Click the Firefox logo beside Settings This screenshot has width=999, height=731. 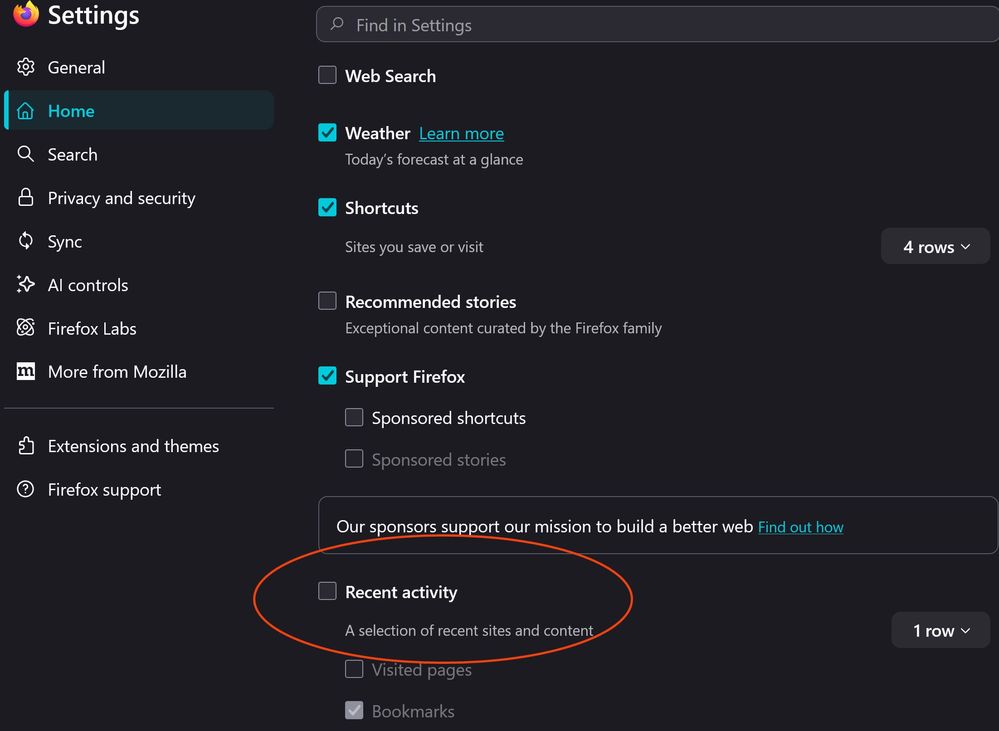point(26,13)
